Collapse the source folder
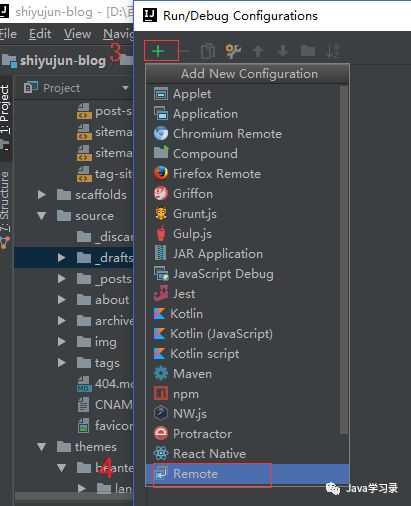411x506 pixels. pyautogui.click(x=42, y=216)
